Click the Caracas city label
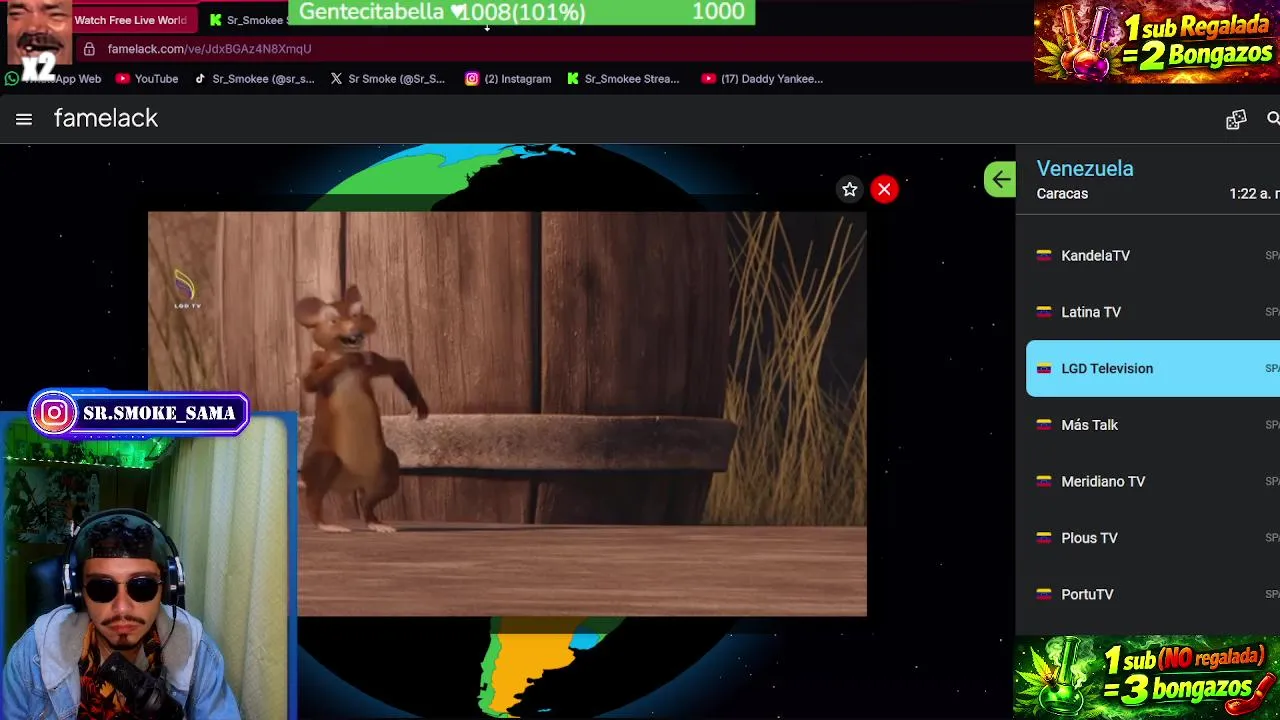 1062,194
